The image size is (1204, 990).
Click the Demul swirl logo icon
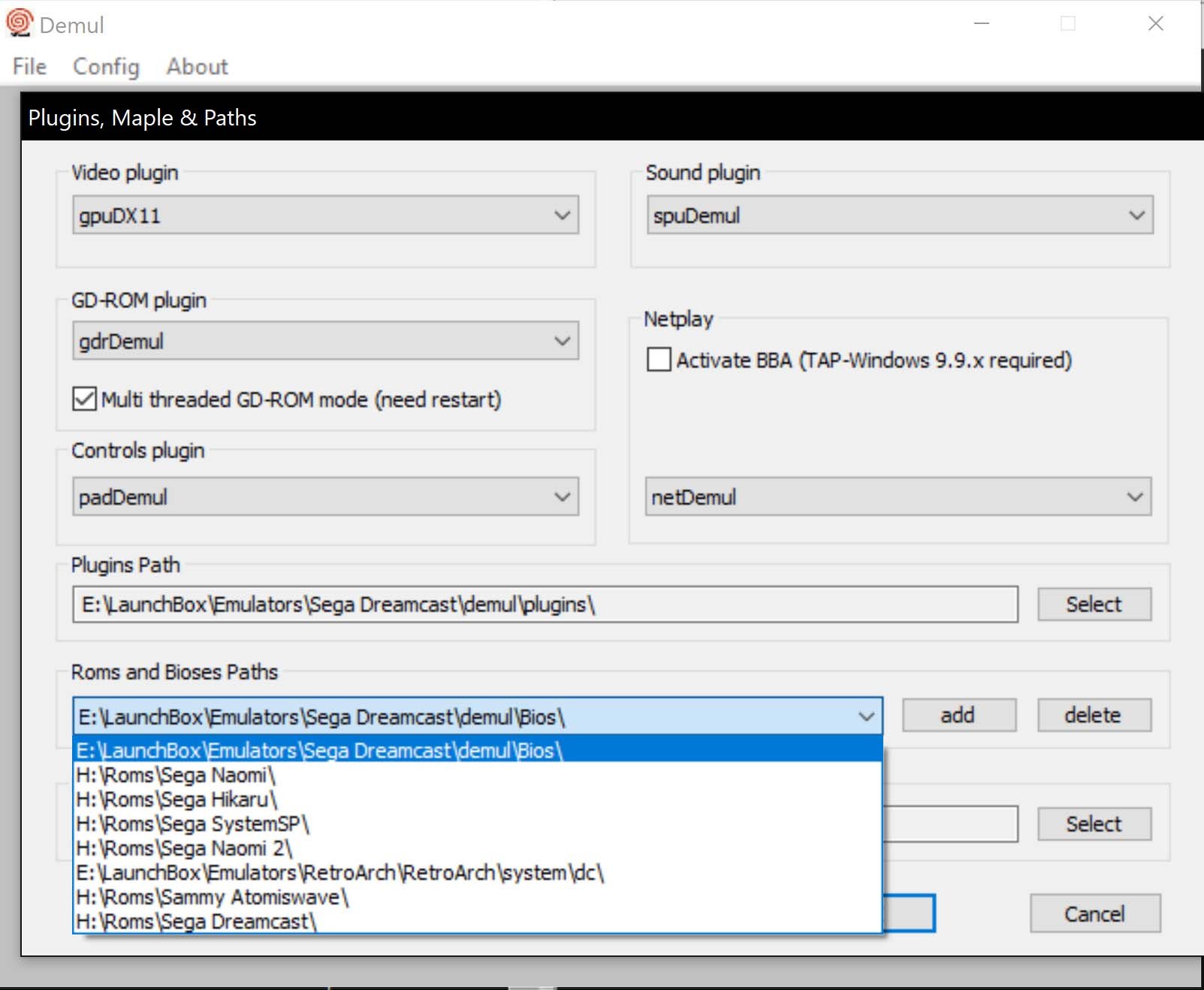tap(20, 23)
